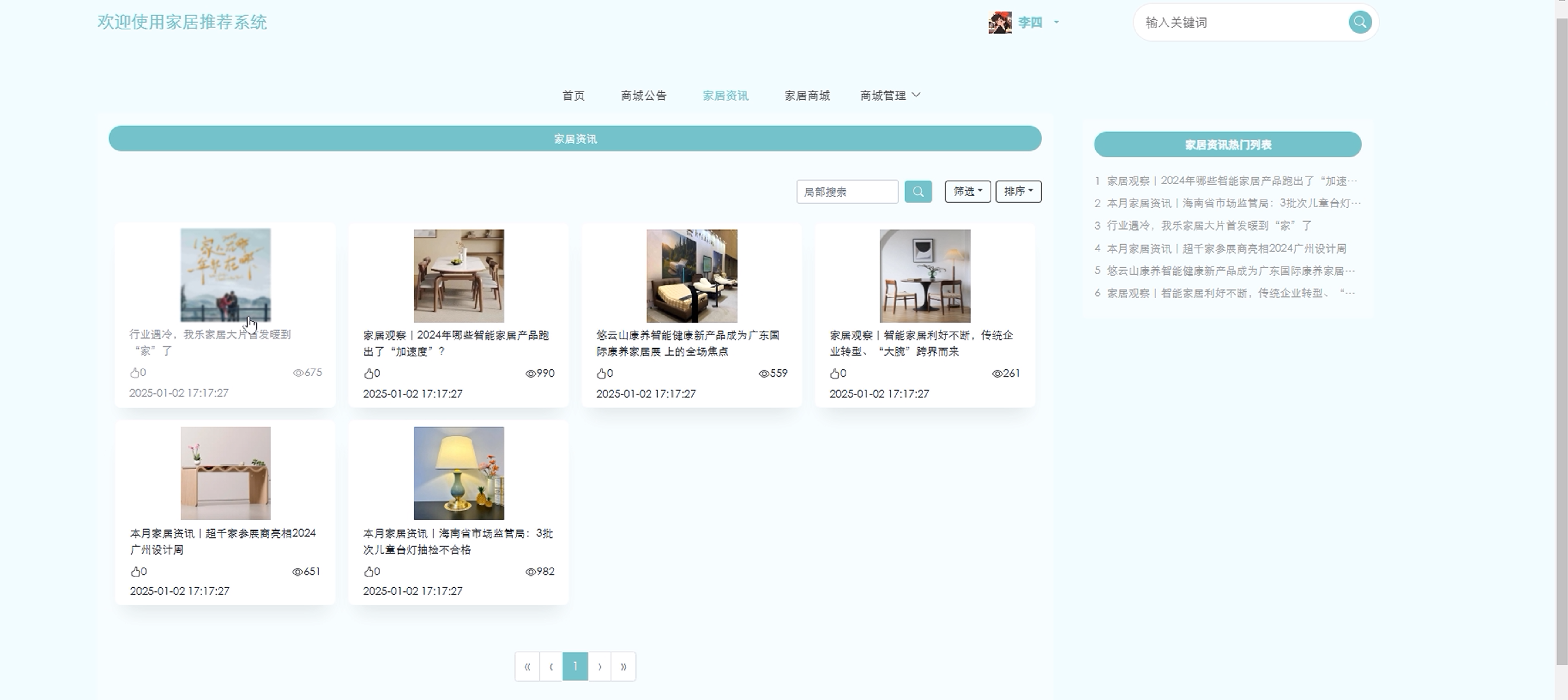Click card title 超千家参展商亮相2024广州设计周
Viewport: 1568px width, 700px height.
tap(223, 541)
